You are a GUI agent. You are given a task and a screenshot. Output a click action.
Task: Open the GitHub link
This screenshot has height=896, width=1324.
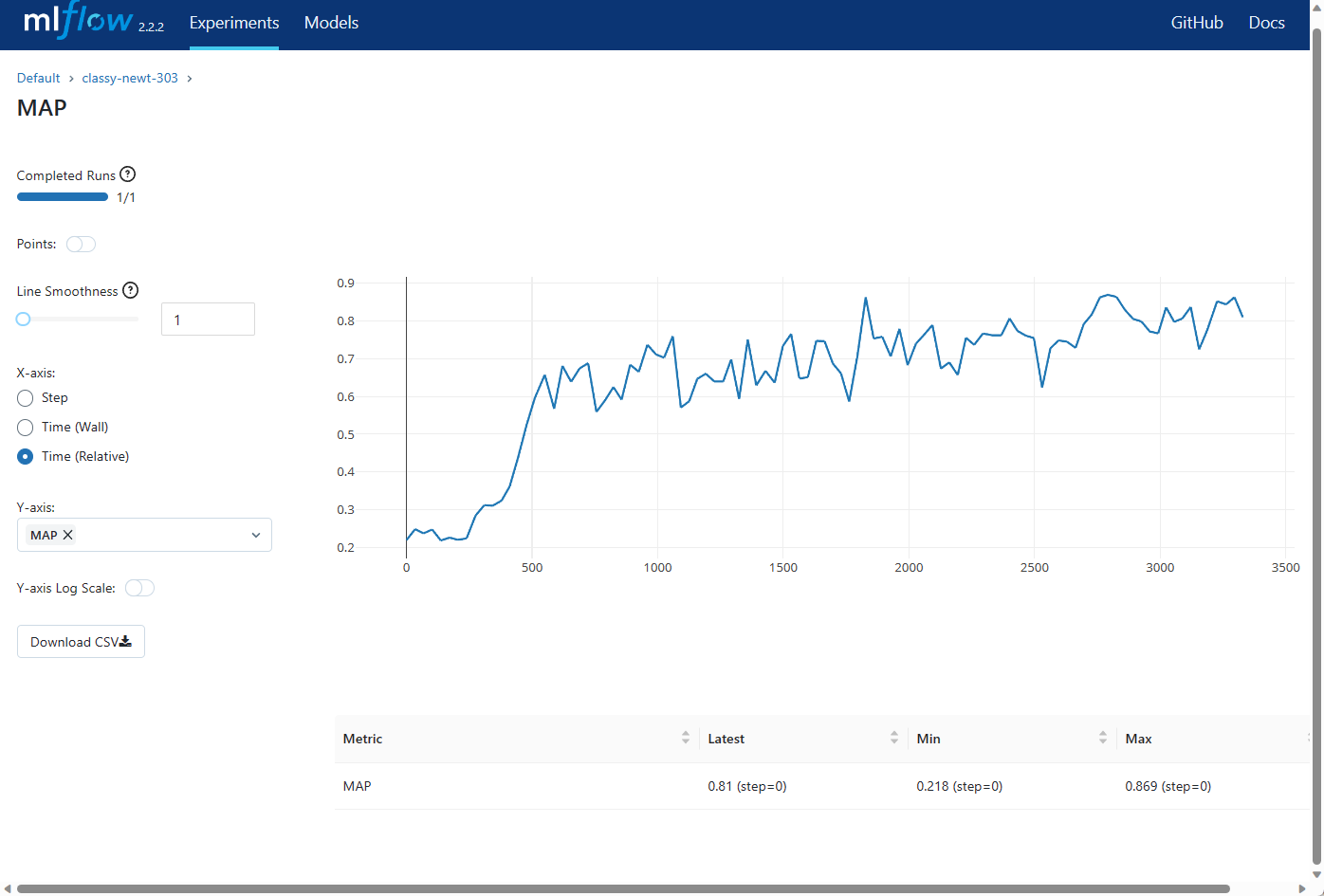[1197, 23]
